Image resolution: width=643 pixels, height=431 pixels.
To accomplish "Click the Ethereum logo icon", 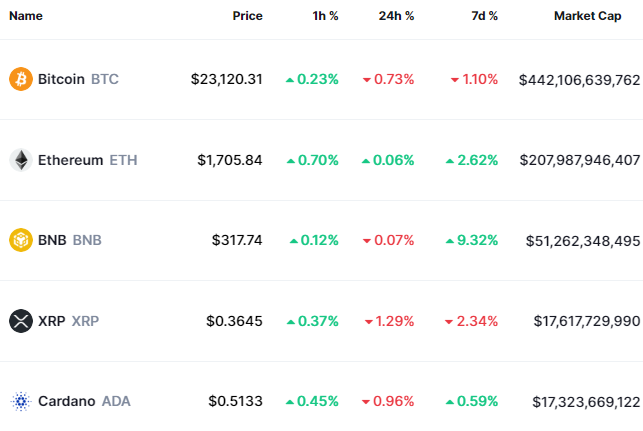I will [20, 160].
